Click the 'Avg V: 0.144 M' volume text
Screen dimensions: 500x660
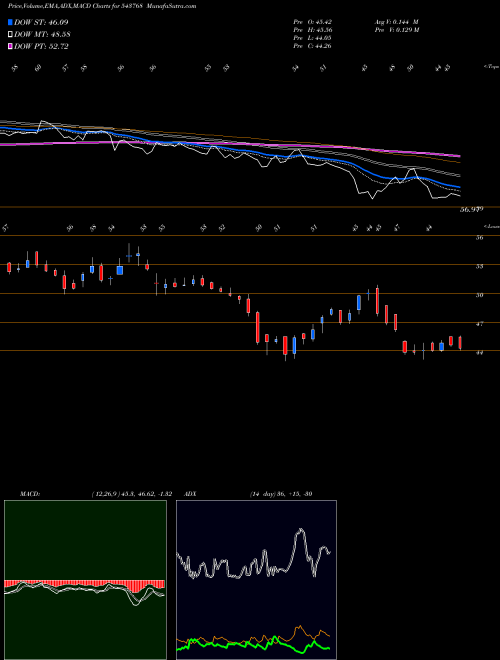[x=396, y=22]
